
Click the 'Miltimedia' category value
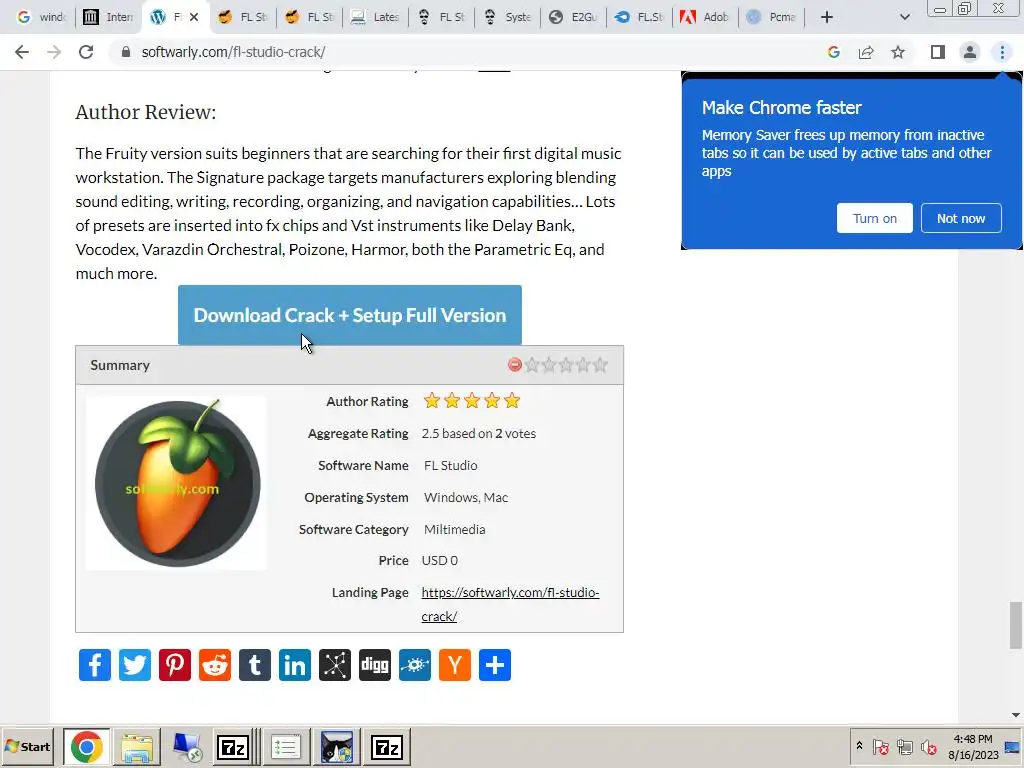coord(455,530)
